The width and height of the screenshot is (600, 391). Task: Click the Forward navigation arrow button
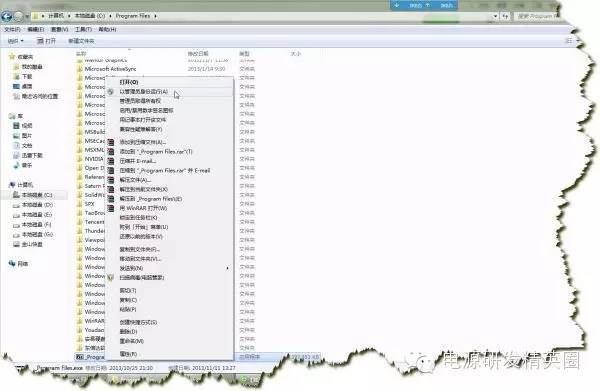pyautogui.click(x=18, y=16)
